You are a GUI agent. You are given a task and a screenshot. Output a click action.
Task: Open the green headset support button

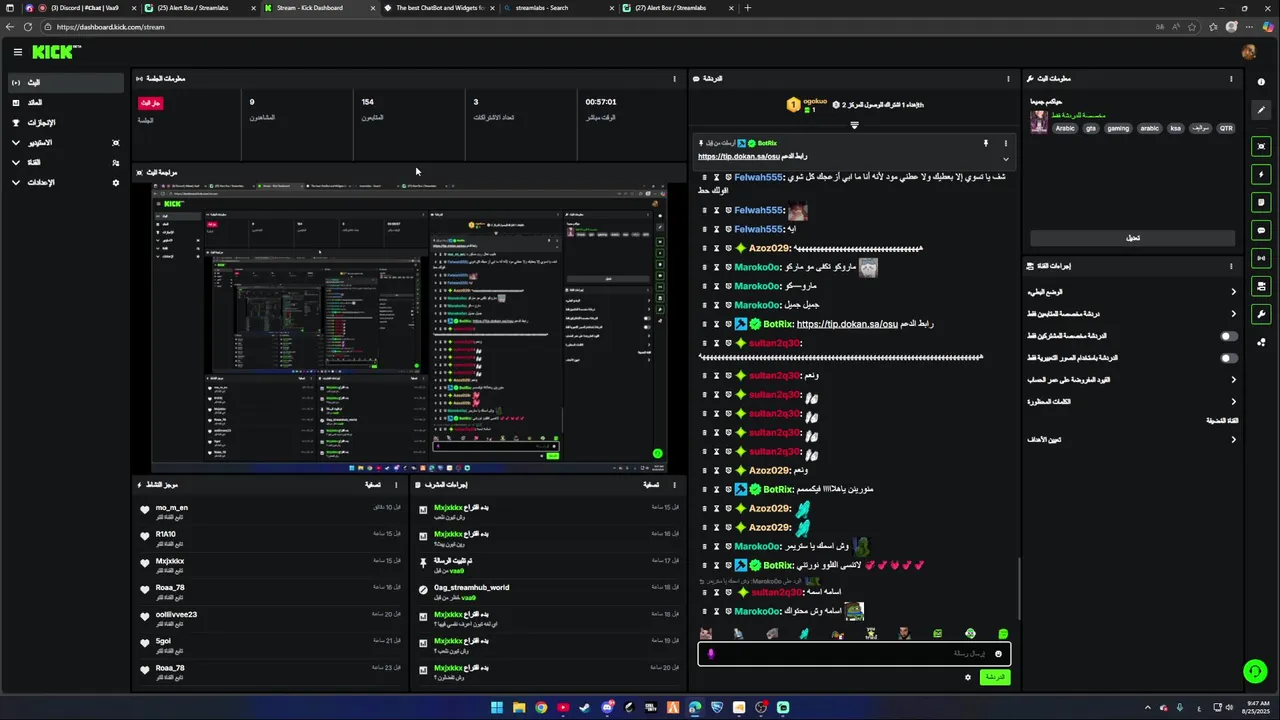pyautogui.click(x=1254, y=670)
